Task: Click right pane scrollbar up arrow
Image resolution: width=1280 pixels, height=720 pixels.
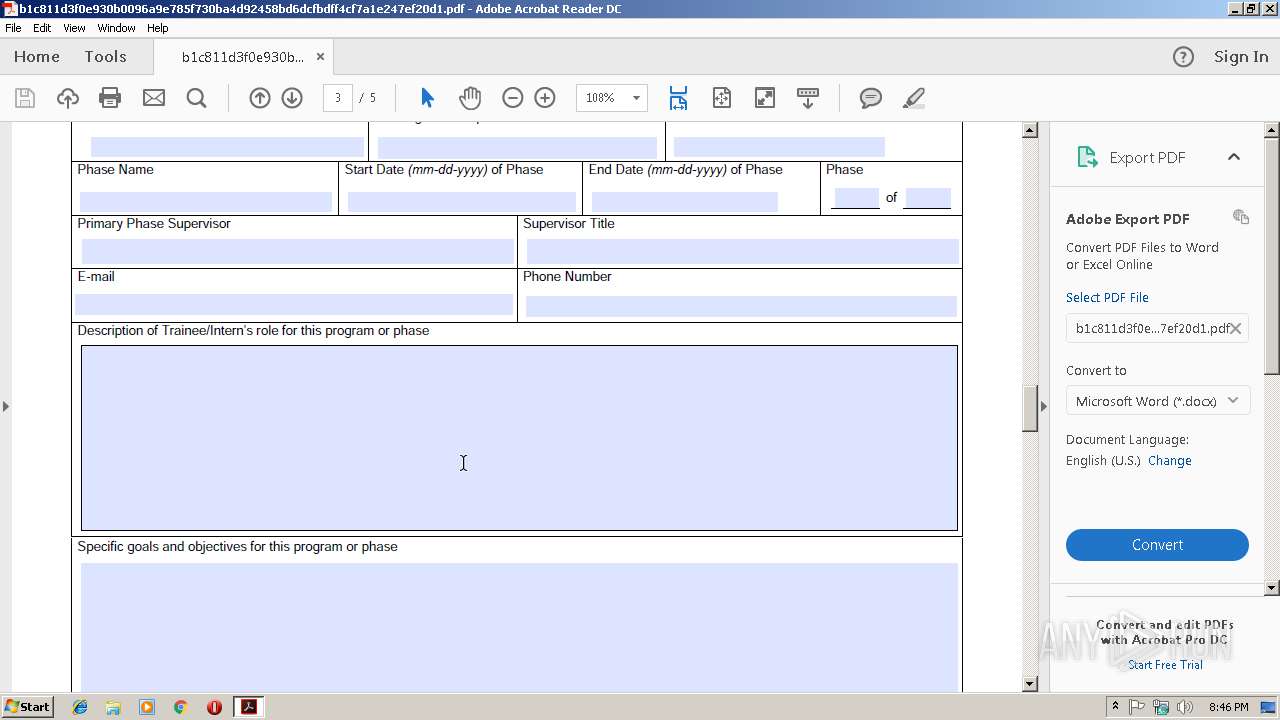Action: (x=1272, y=130)
